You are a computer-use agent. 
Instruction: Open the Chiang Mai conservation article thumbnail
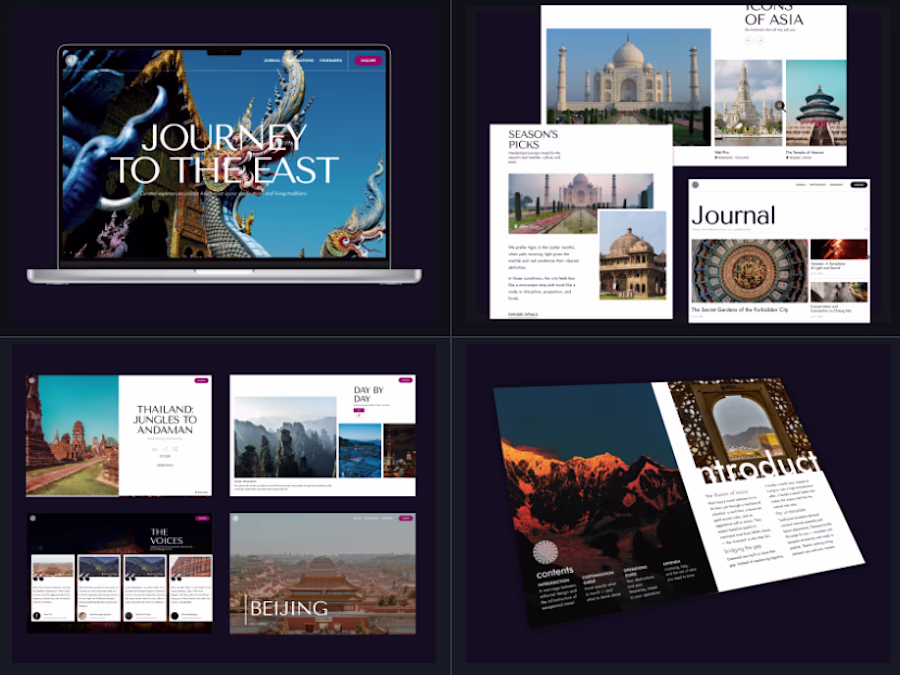[x=839, y=292]
